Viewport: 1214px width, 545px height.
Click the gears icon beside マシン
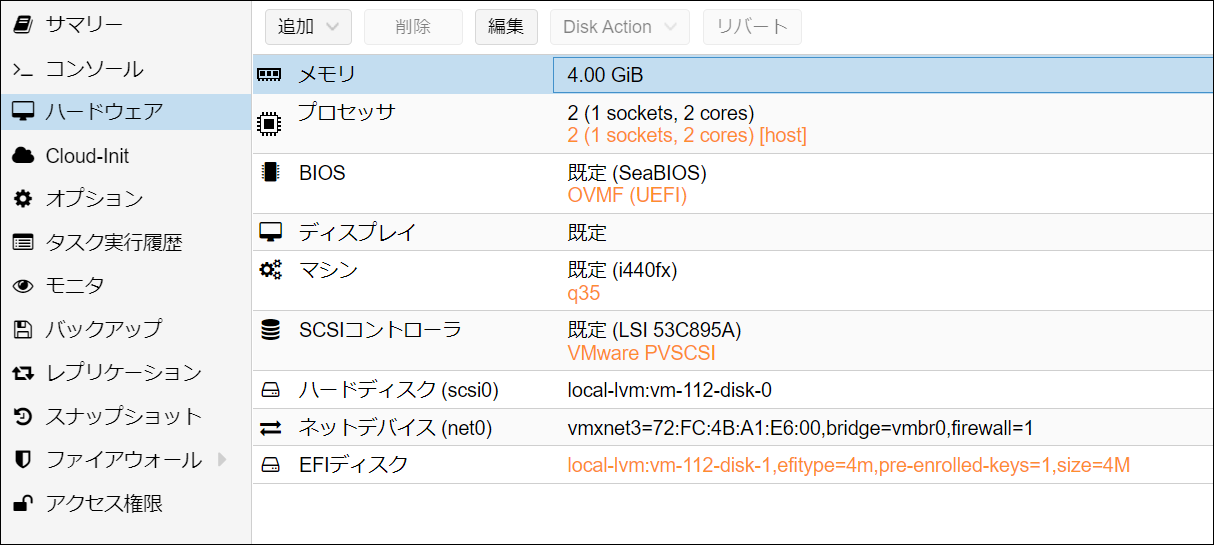tap(270, 270)
